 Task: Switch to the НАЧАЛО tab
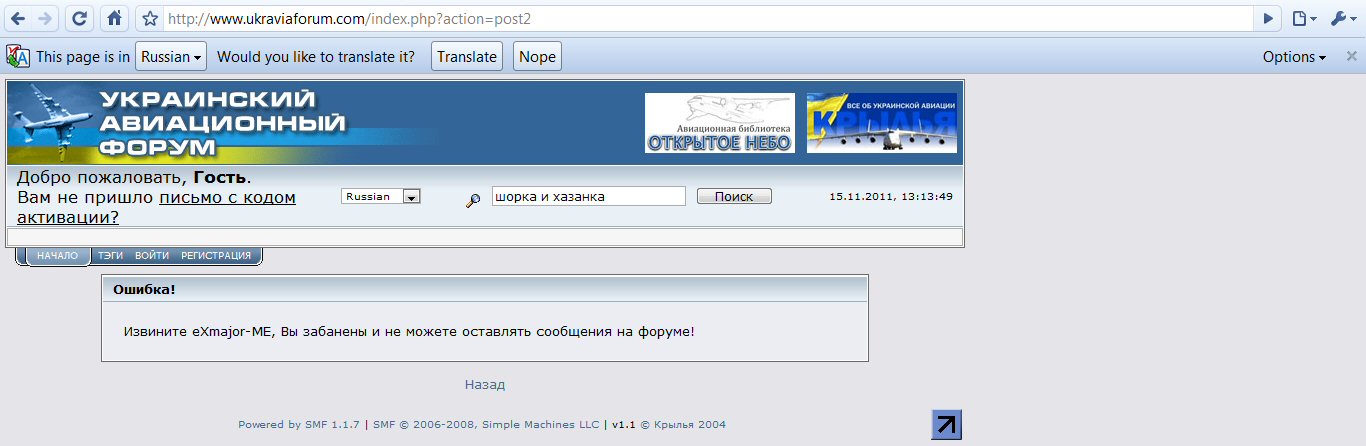pos(57,256)
